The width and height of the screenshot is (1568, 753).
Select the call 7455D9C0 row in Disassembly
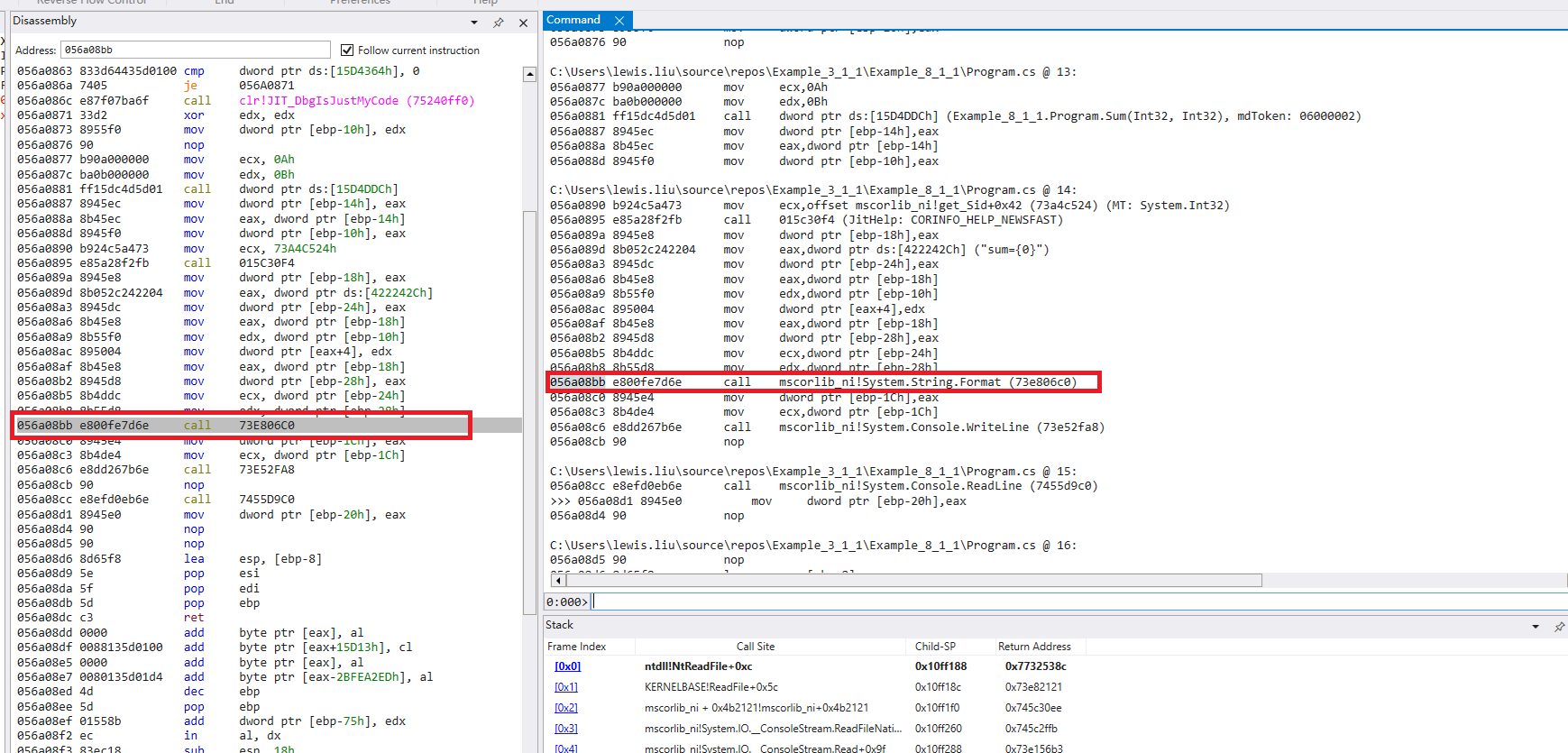(269, 500)
